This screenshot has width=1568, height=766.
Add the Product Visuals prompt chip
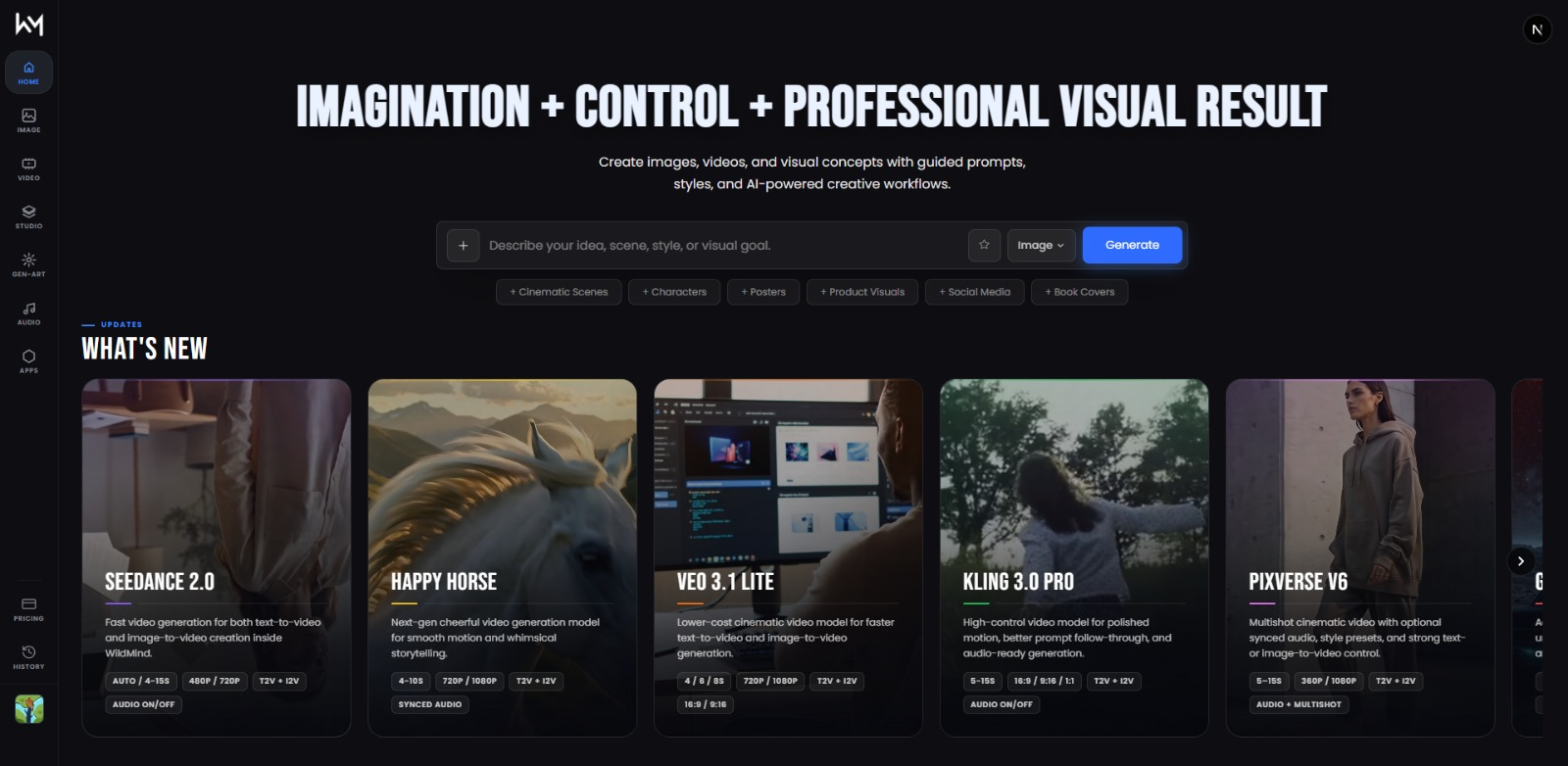[862, 292]
